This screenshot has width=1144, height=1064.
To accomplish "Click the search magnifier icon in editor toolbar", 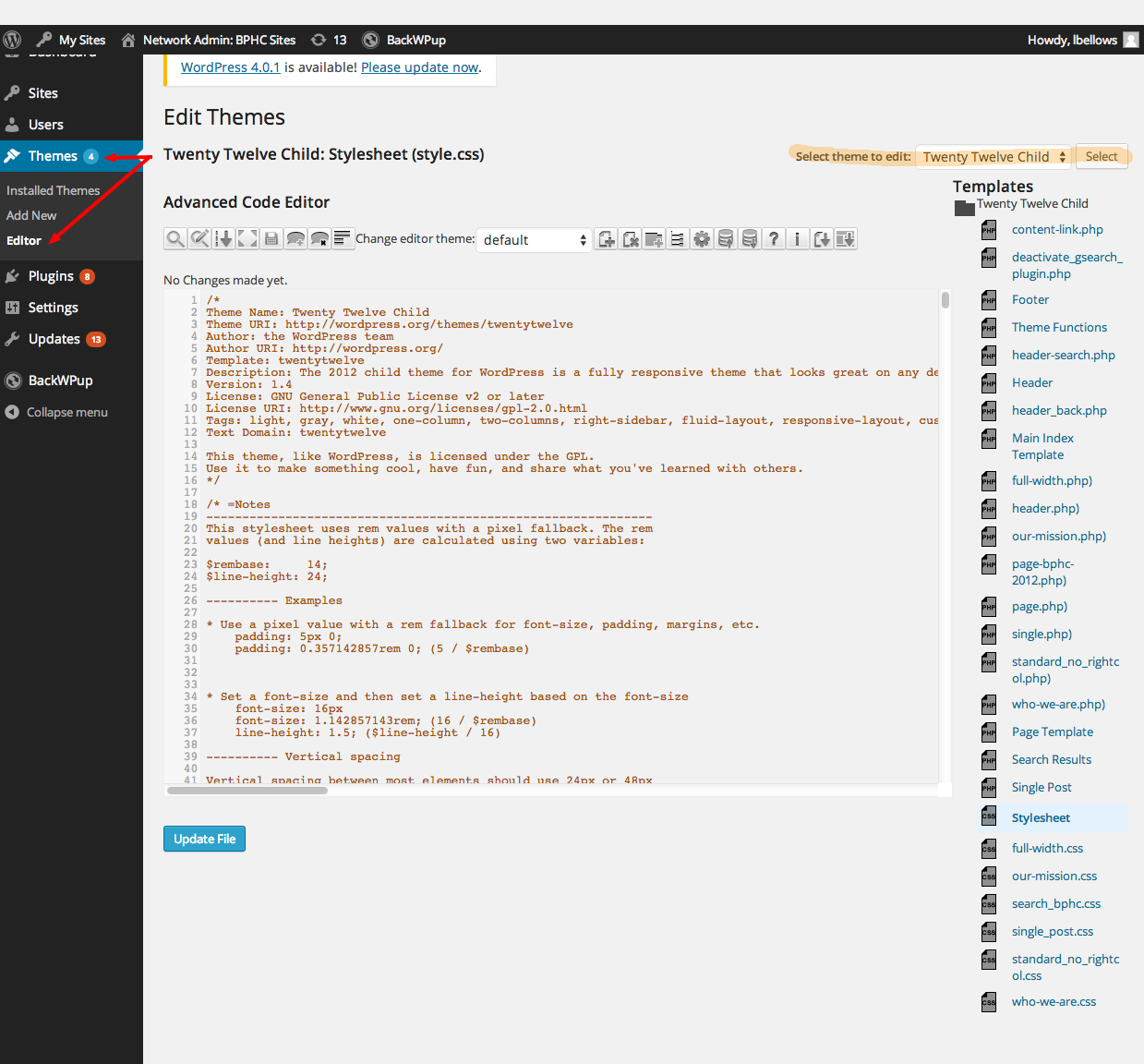I will point(175,239).
